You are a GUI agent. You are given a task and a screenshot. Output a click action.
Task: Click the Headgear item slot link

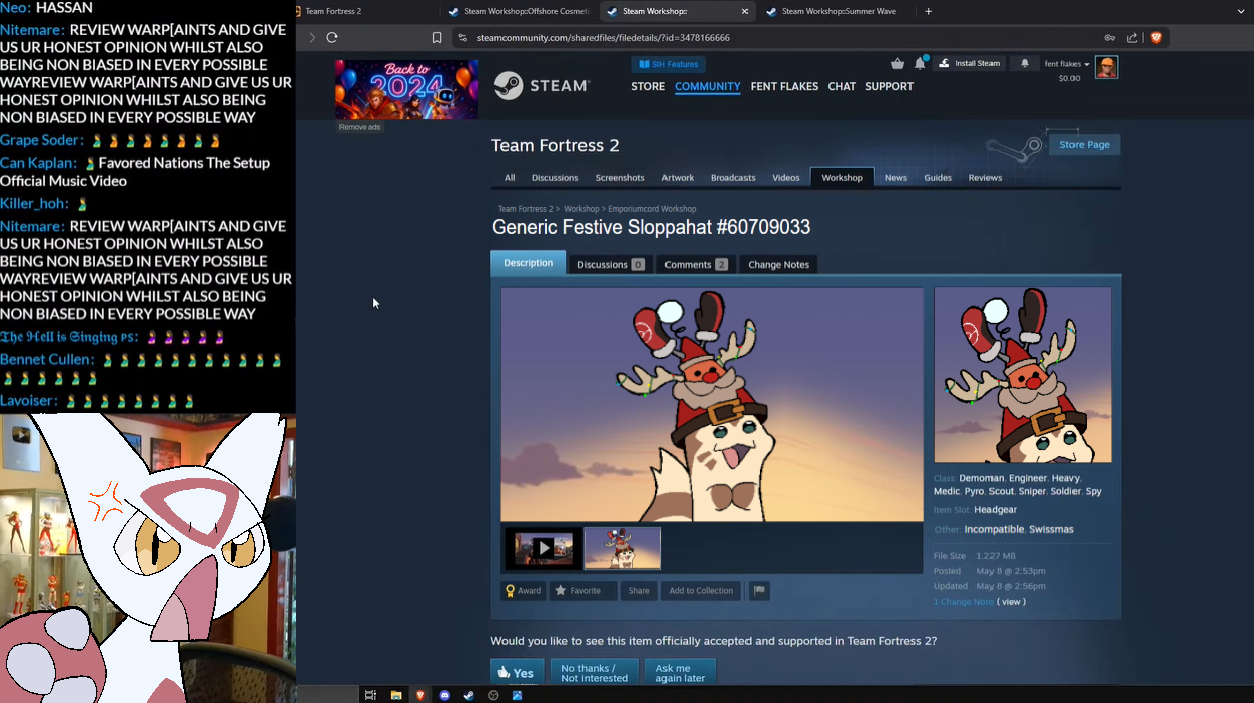995,510
